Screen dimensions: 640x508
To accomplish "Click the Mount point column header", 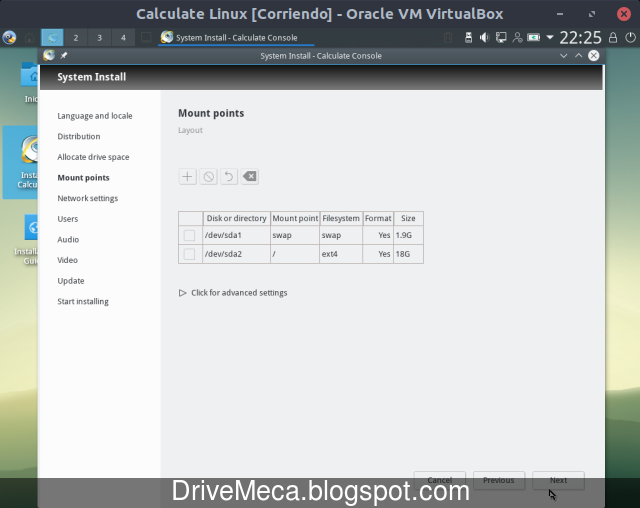I will pyautogui.click(x=295, y=218).
